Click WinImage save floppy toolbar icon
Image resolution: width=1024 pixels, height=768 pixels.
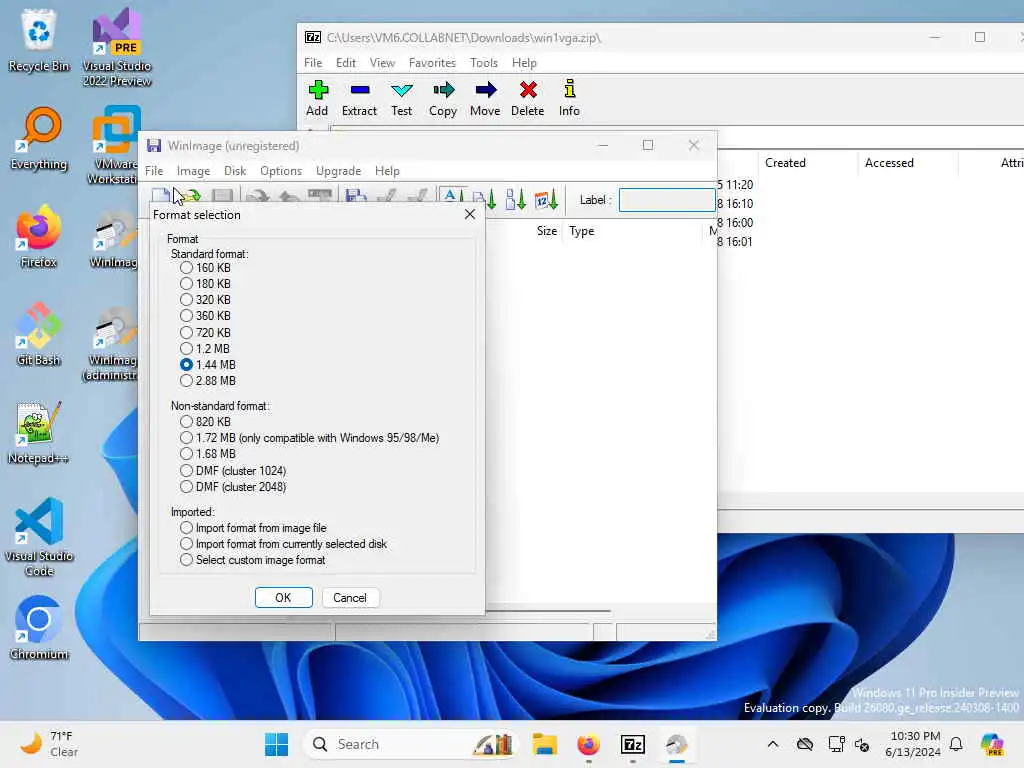click(x=355, y=196)
